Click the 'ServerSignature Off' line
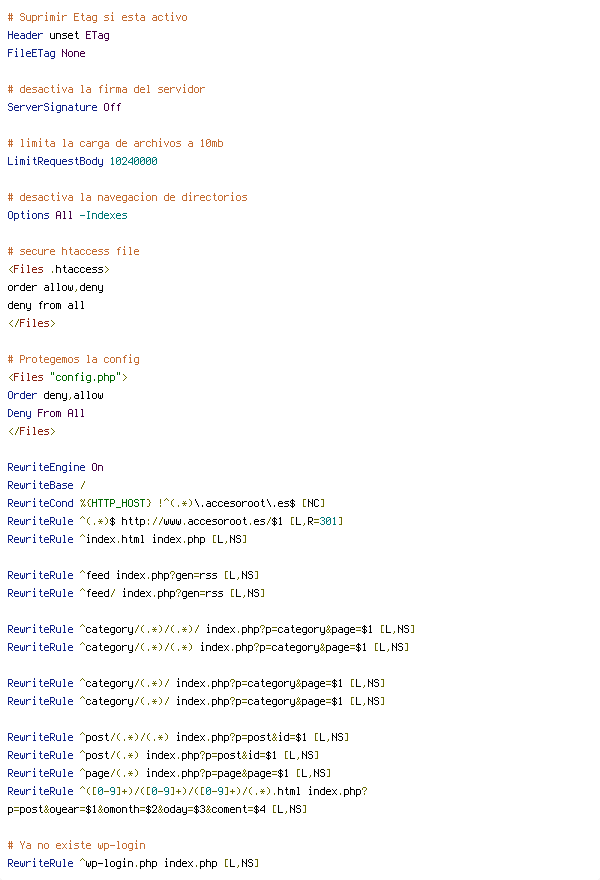 pos(64,107)
